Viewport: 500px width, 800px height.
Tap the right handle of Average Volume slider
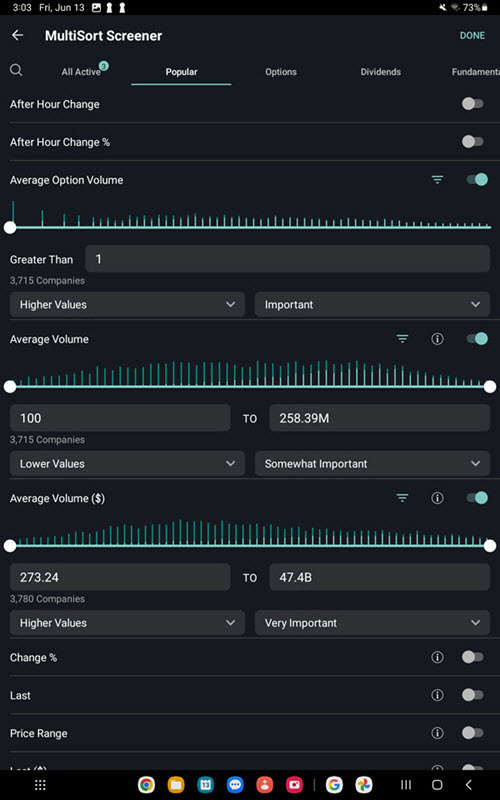coord(490,387)
